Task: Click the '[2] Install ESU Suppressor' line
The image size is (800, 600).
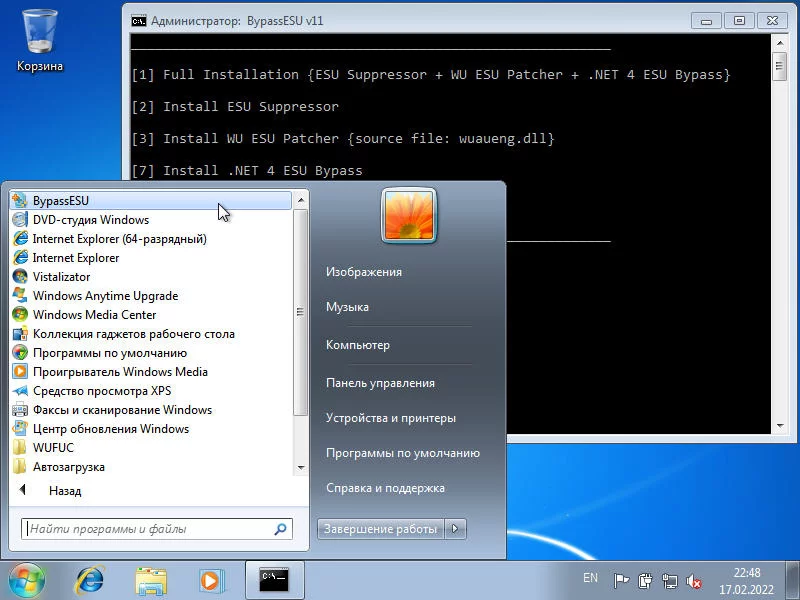Action: click(x=235, y=107)
